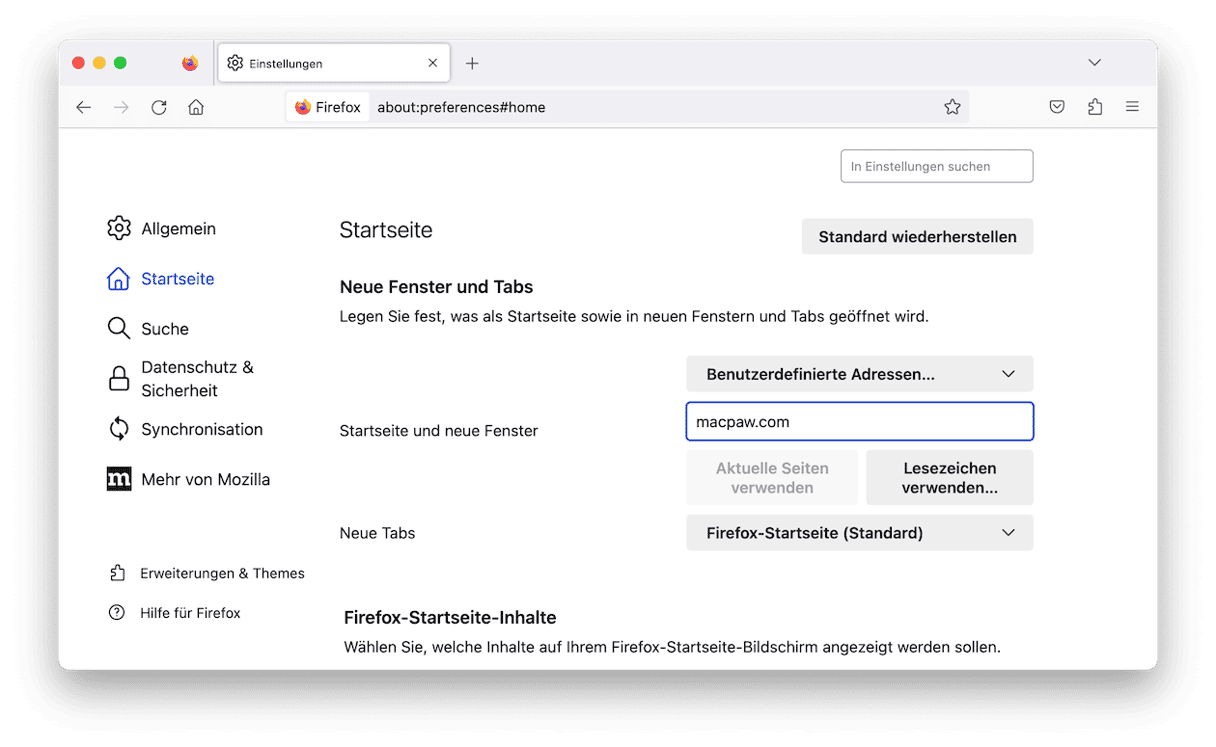Click the Neue Tabs label
Viewport: 1216px width, 747px height.
coord(378,533)
